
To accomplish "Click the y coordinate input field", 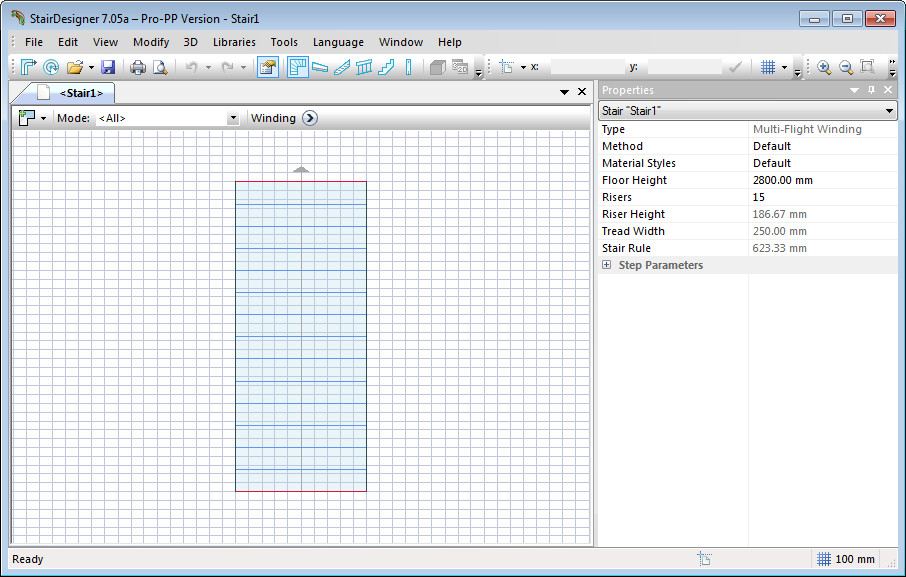I will click(x=685, y=67).
